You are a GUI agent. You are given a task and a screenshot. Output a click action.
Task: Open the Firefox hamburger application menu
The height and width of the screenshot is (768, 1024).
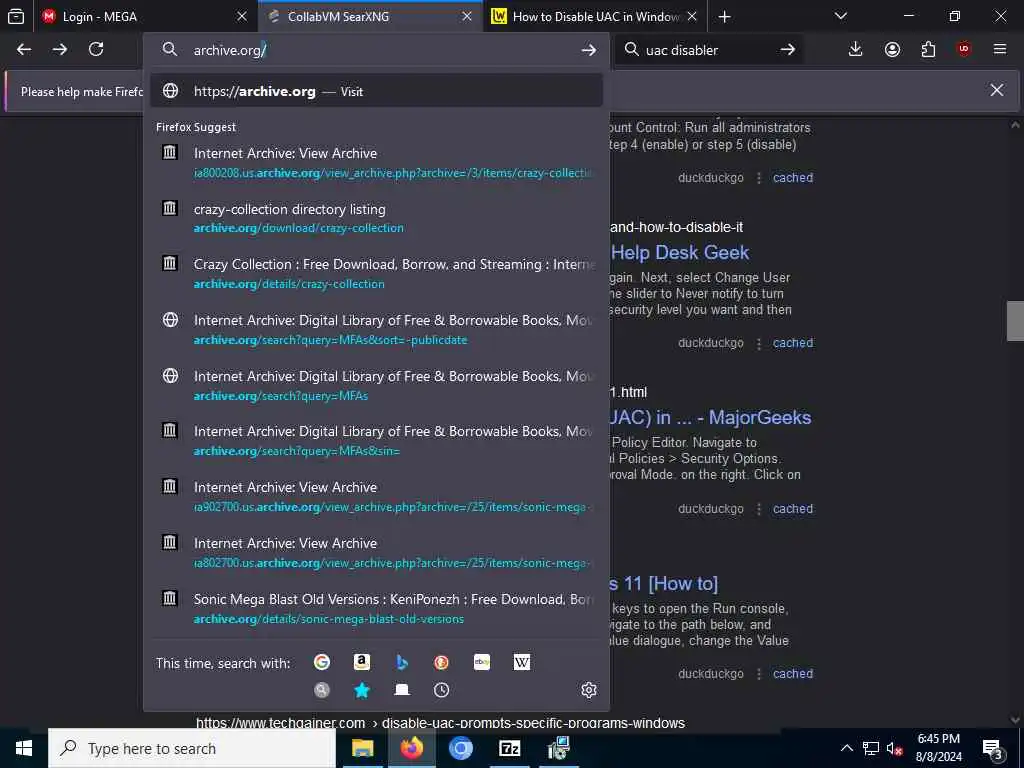tap(1000, 50)
